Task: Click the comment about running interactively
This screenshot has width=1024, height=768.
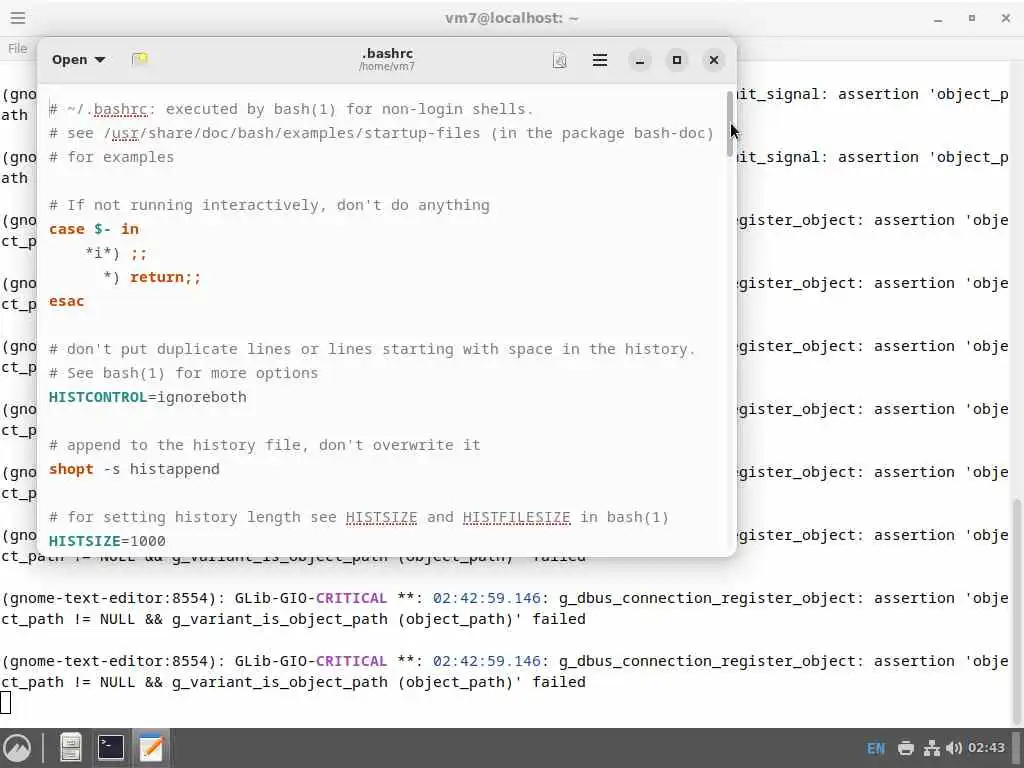Action: pos(269,205)
